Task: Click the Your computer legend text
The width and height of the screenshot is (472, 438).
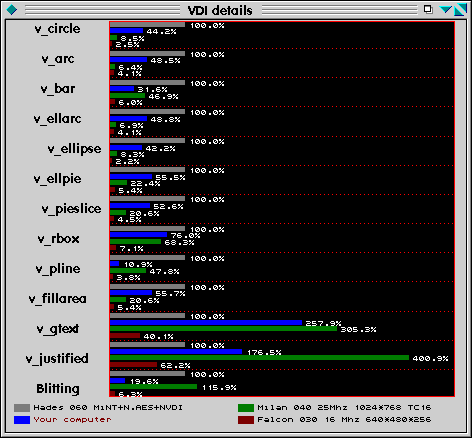Action: [72, 420]
